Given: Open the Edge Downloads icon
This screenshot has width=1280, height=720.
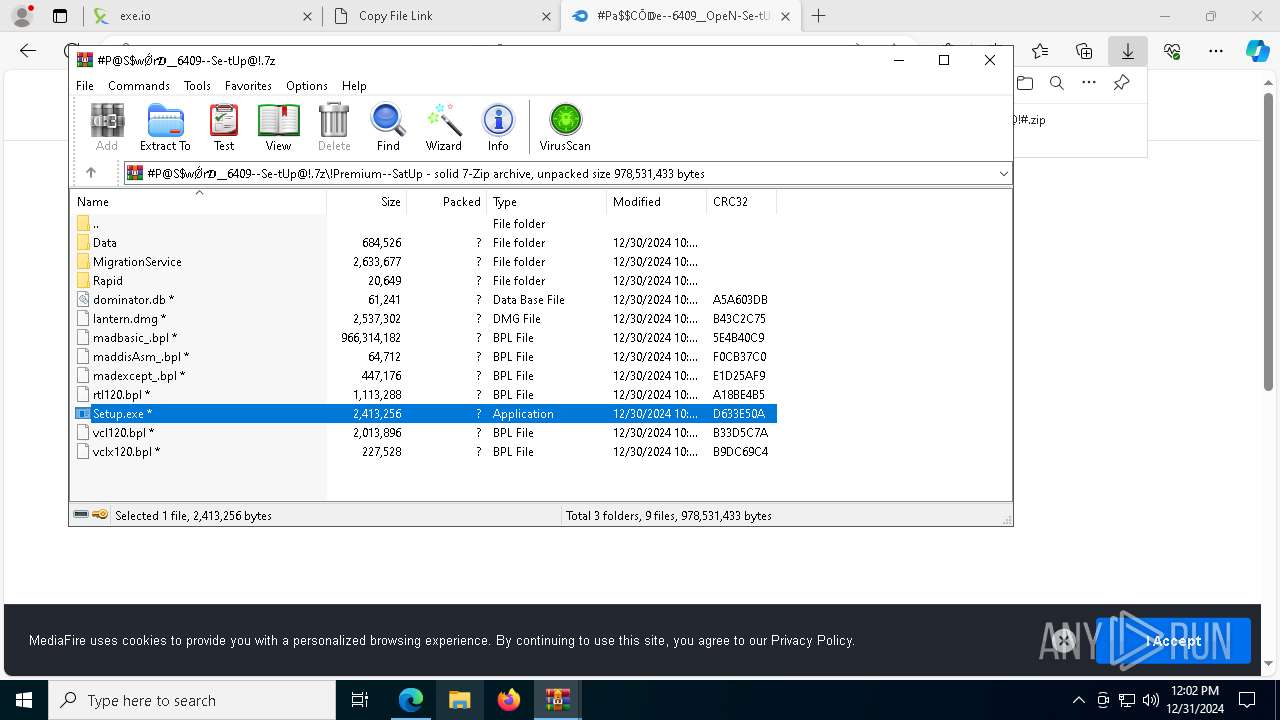Looking at the screenshot, I should tap(1128, 51).
